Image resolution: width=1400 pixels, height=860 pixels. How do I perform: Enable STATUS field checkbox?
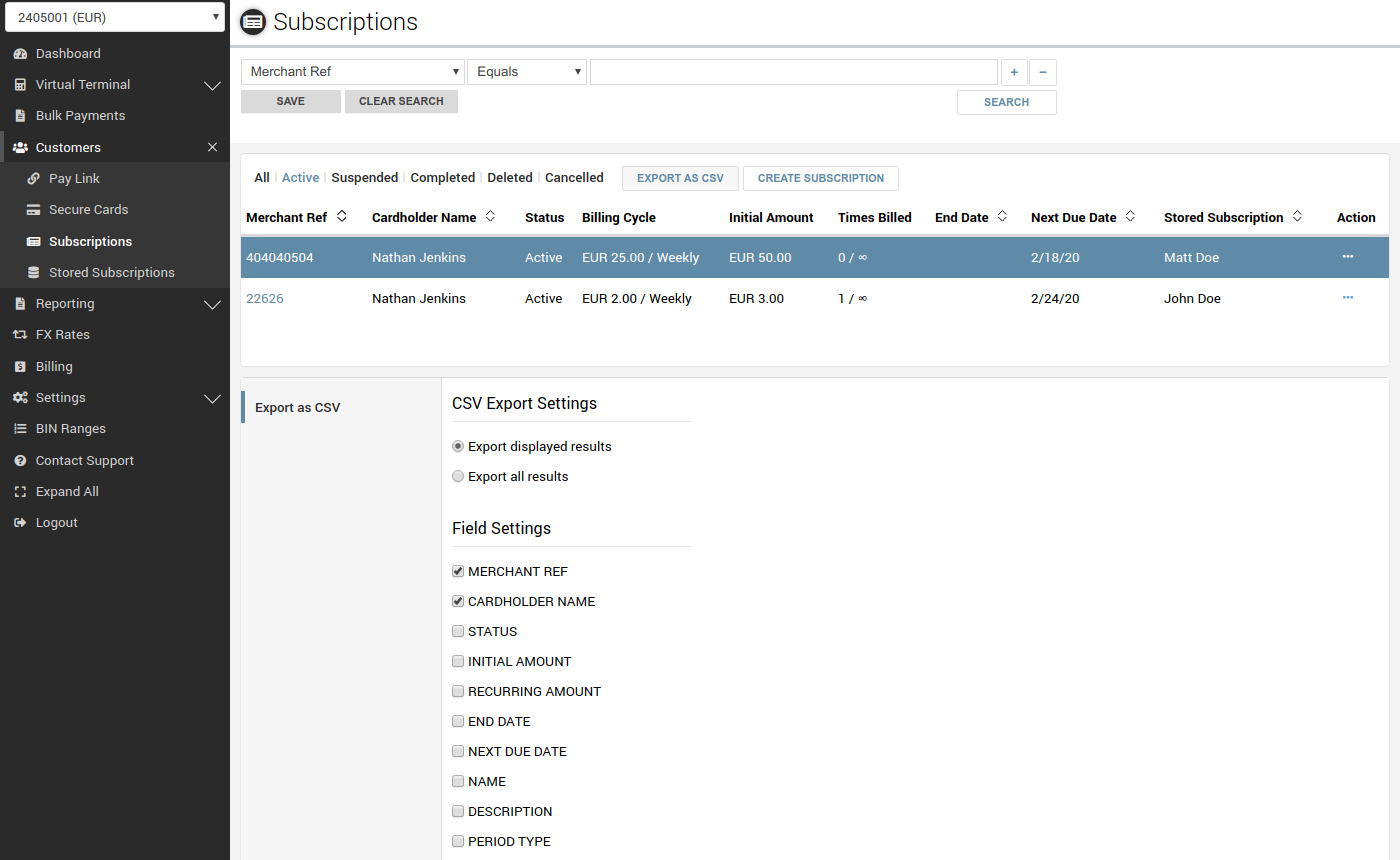click(x=458, y=632)
